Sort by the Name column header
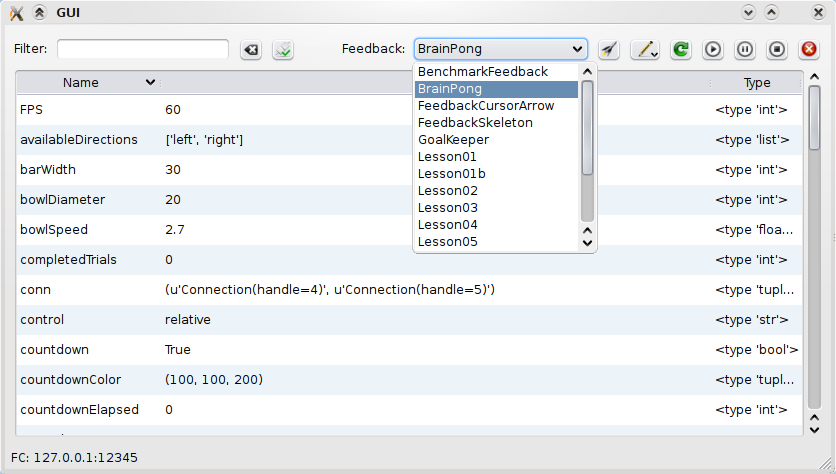 pyautogui.click(x=81, y=83)
